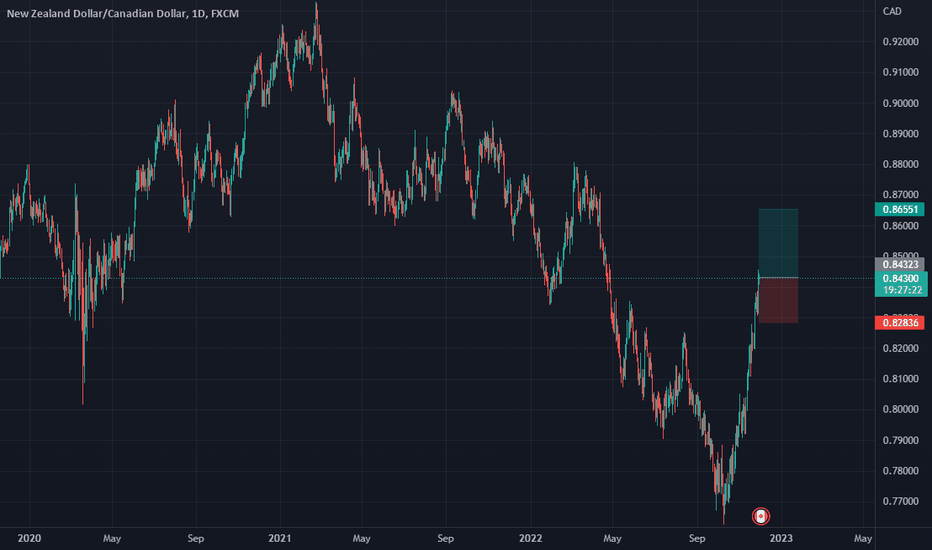932x550 pixels.
Task: Click the 0.86000 price axis label
Action: 900,226
